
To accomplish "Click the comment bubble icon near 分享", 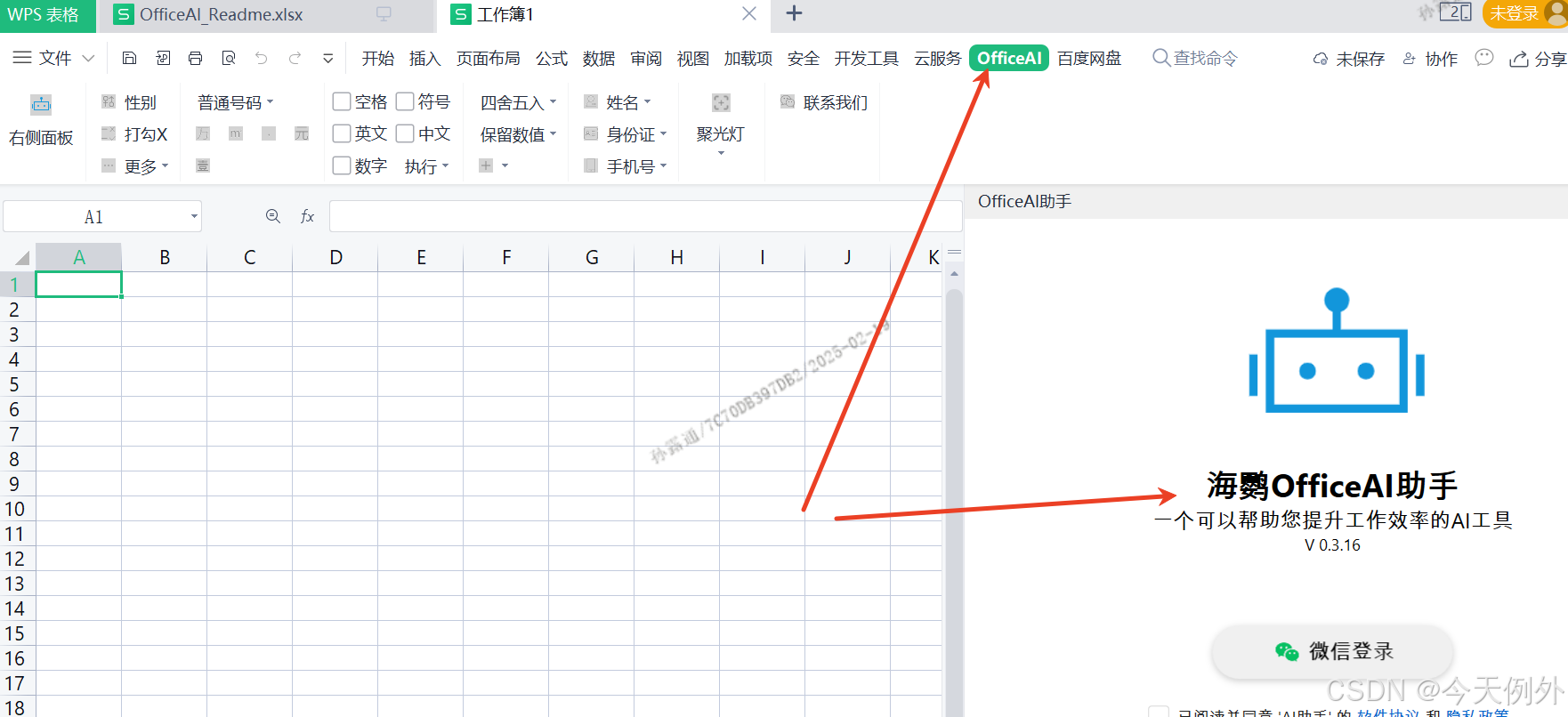I will 1483,58.
